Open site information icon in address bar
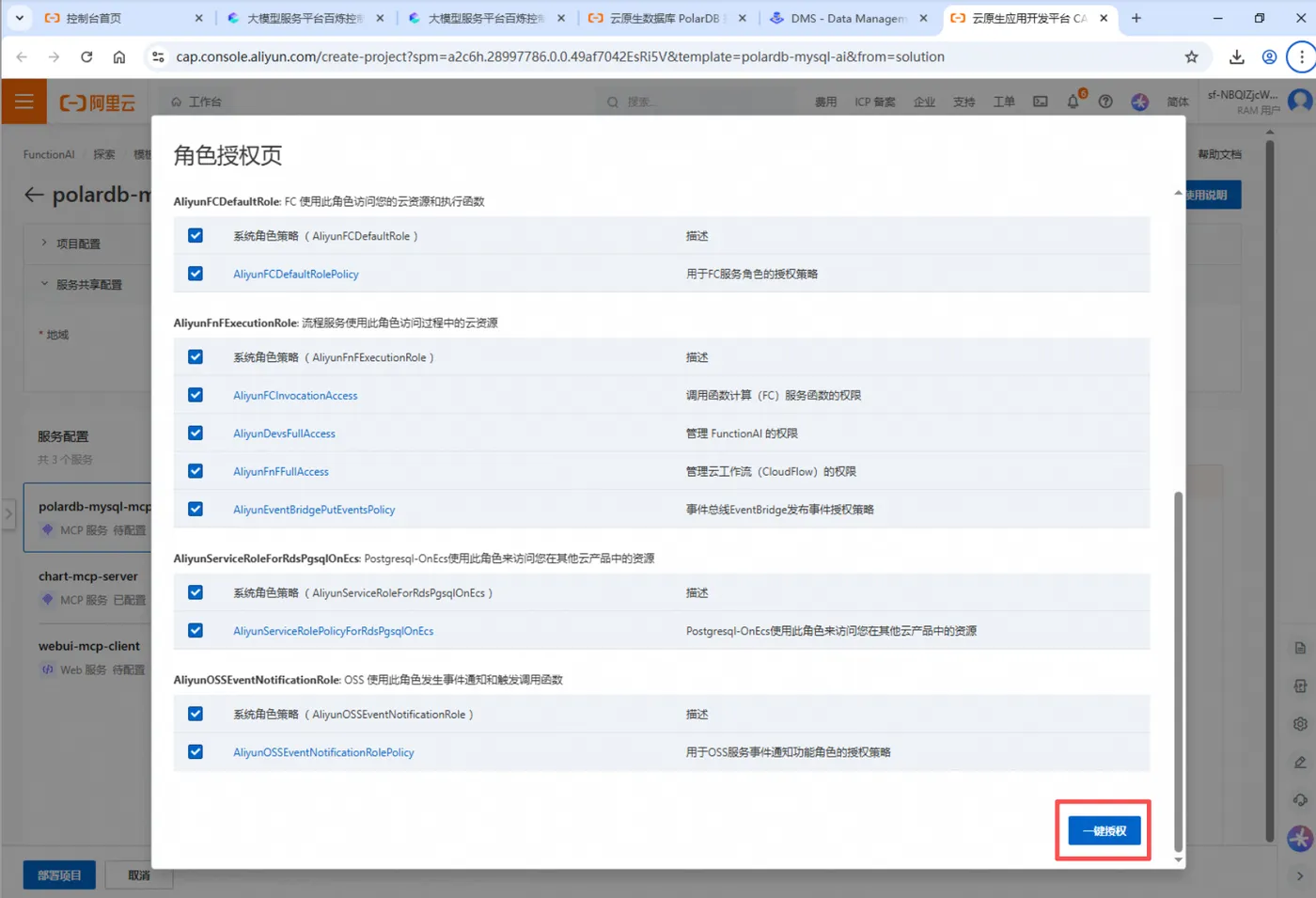The height and width of the screenshot is (898, 1316). [x=158, y=57]
